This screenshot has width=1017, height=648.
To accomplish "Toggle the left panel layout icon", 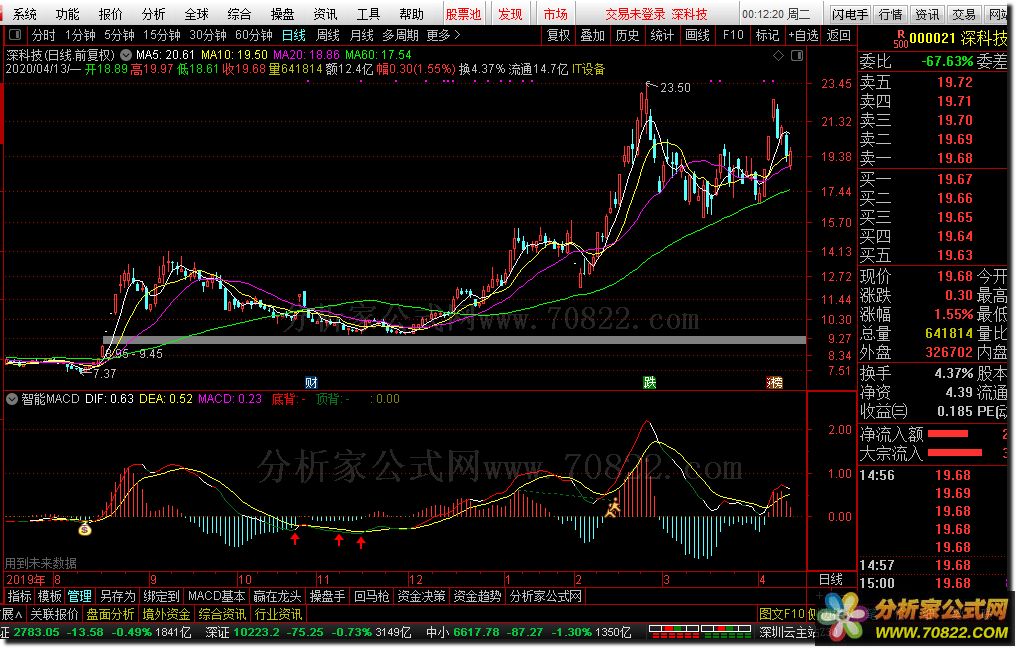I will 16,35.
